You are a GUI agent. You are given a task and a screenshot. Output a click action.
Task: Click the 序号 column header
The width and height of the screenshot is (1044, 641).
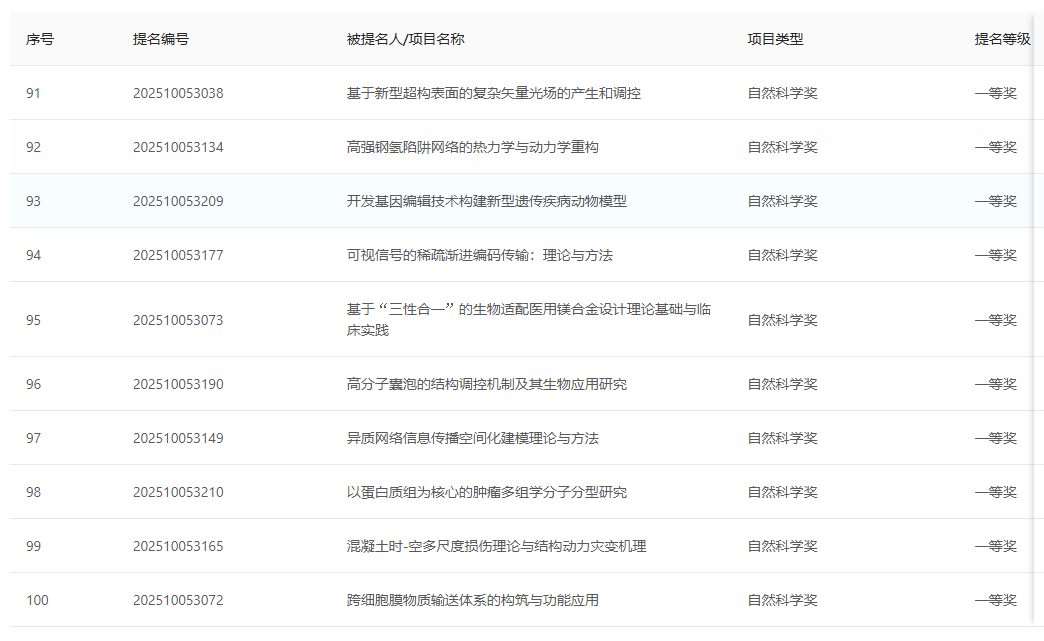pos(40,39)
